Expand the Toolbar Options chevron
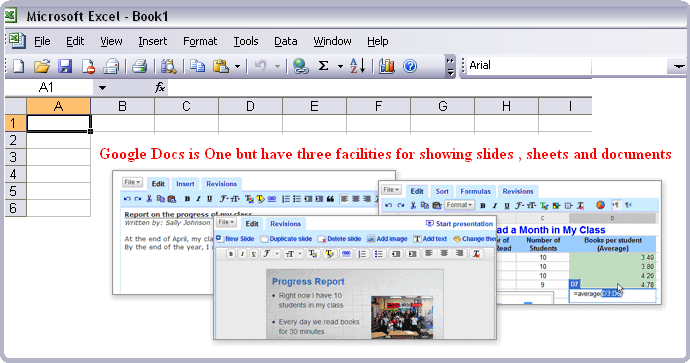The image size is (690, 363). click(450, 66)
